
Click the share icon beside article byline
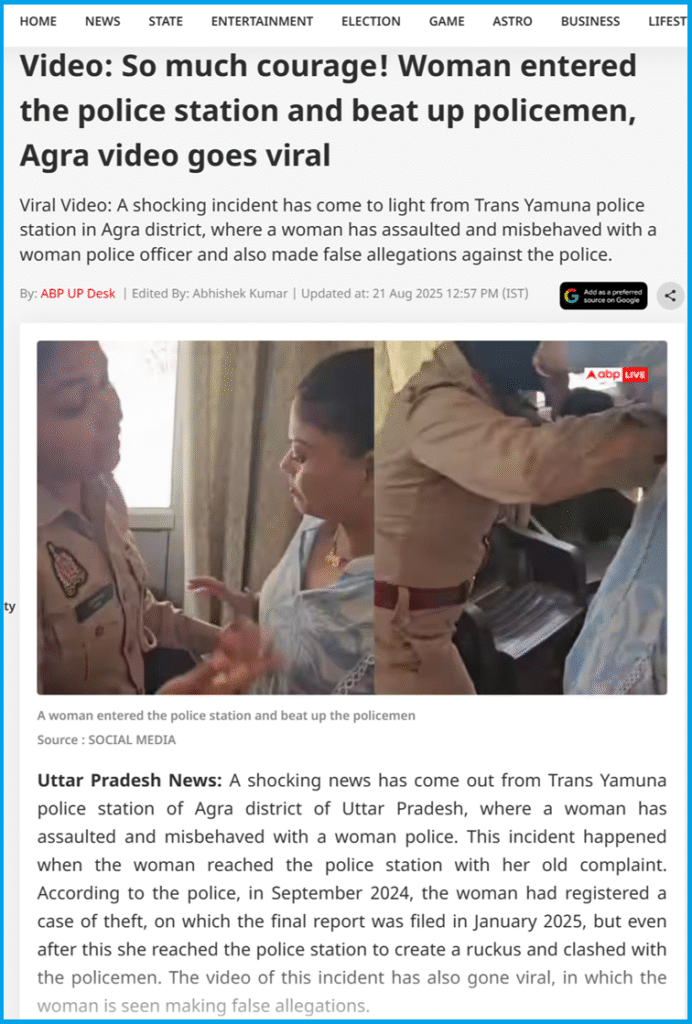pyautogui.click(x=670, y=296)
